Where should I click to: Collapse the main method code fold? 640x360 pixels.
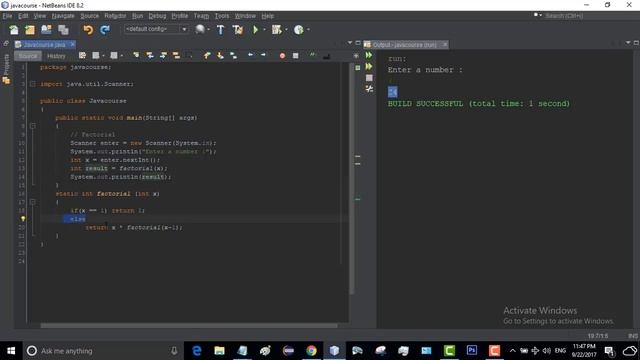click(33, 126)
